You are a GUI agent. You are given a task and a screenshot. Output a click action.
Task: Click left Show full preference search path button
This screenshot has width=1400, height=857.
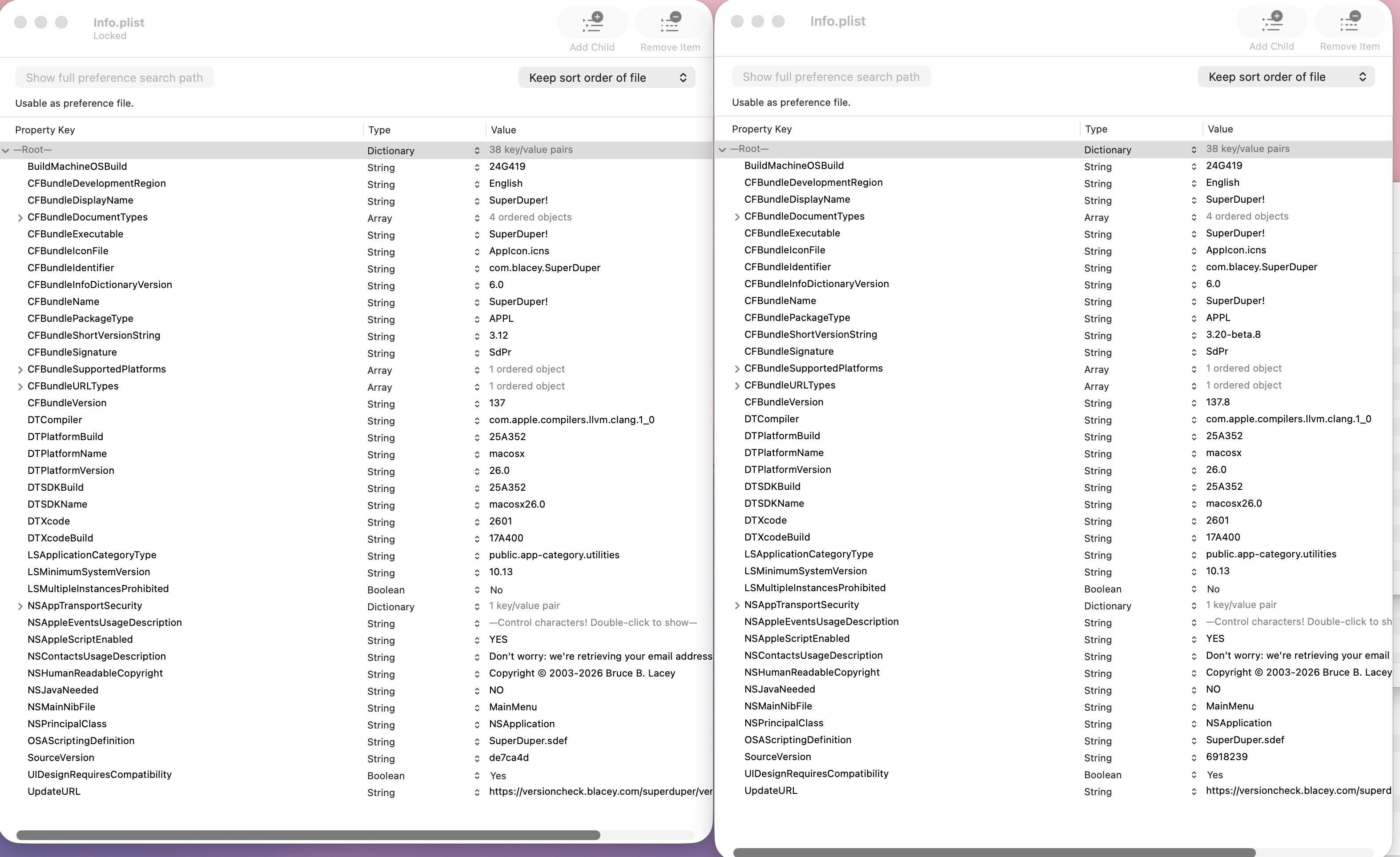[x=114, y=78]
